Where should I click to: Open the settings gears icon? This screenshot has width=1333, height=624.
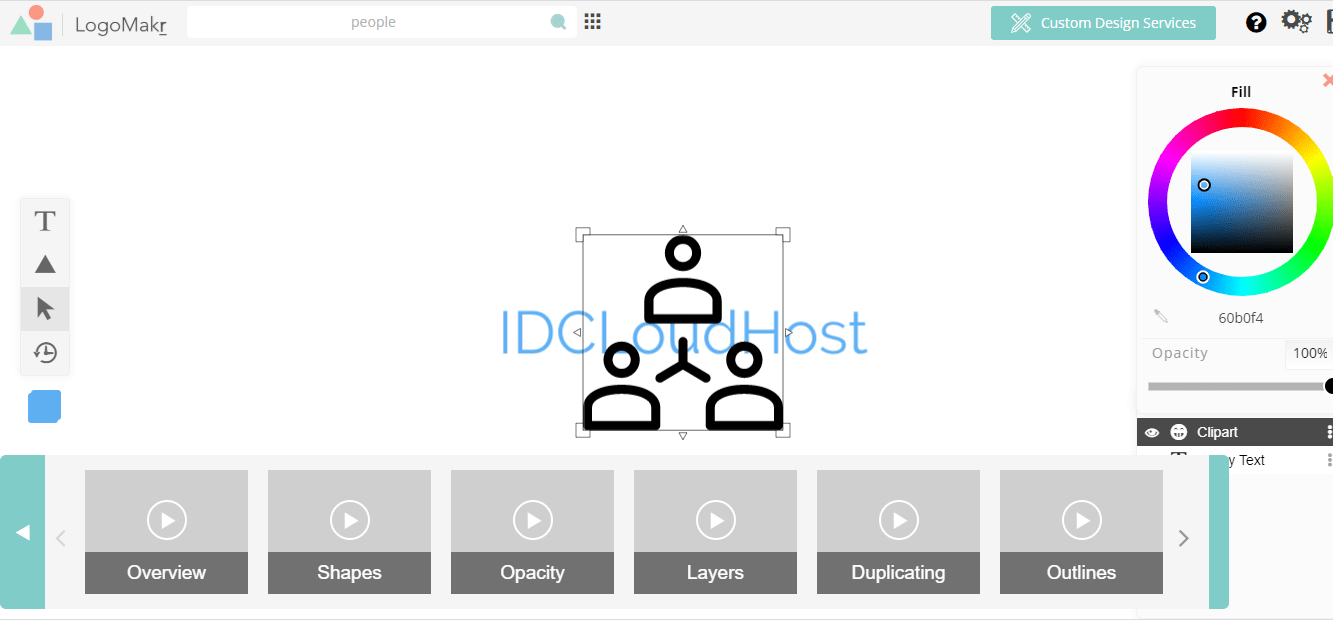coord(1296,22)
